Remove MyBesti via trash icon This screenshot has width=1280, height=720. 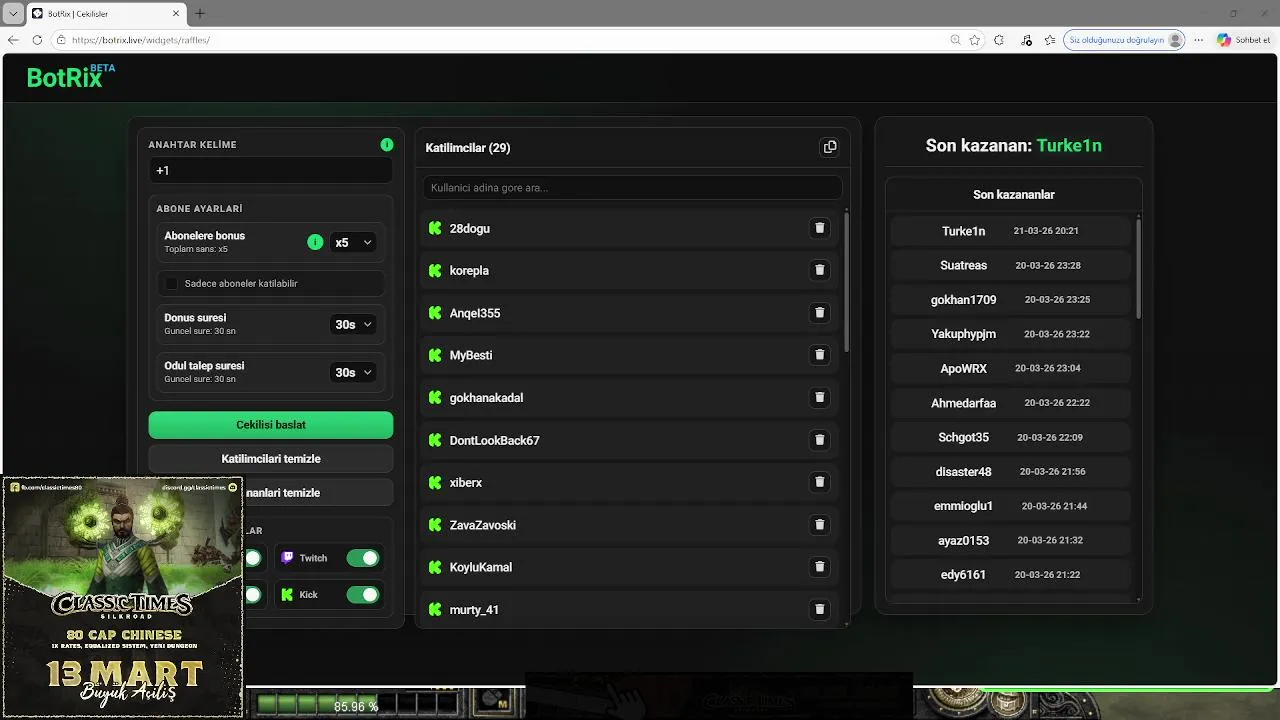click(x=819, y=355)
